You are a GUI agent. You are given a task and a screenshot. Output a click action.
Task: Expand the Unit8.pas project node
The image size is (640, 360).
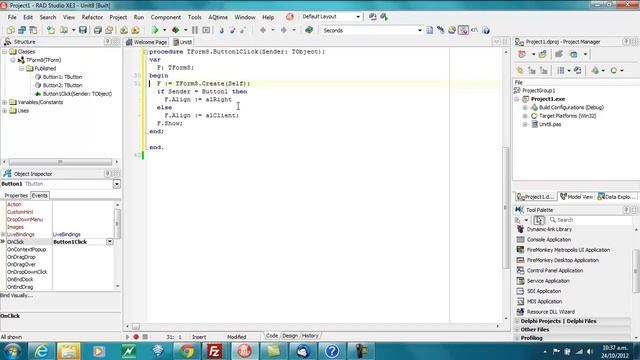[525, 124]
